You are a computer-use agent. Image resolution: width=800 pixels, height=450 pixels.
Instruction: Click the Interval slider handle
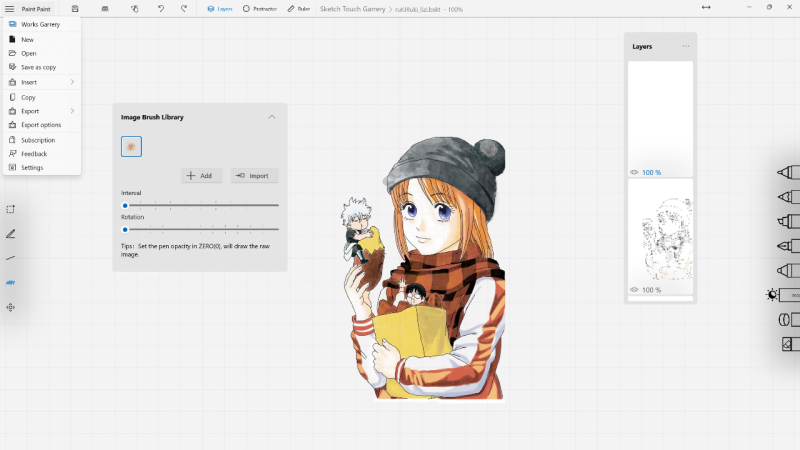point(125,206)
